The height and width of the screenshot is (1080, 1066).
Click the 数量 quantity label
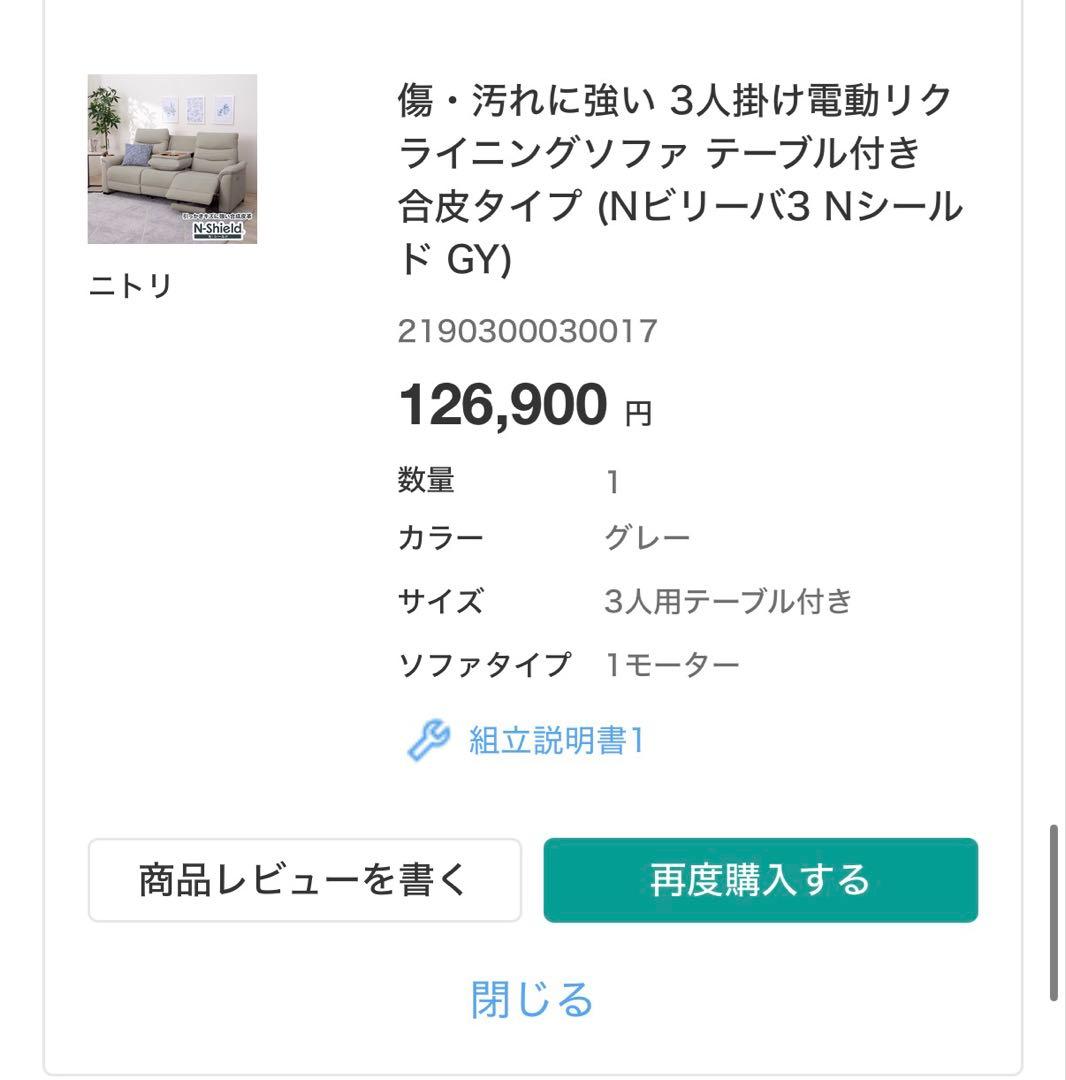(426, 481)
